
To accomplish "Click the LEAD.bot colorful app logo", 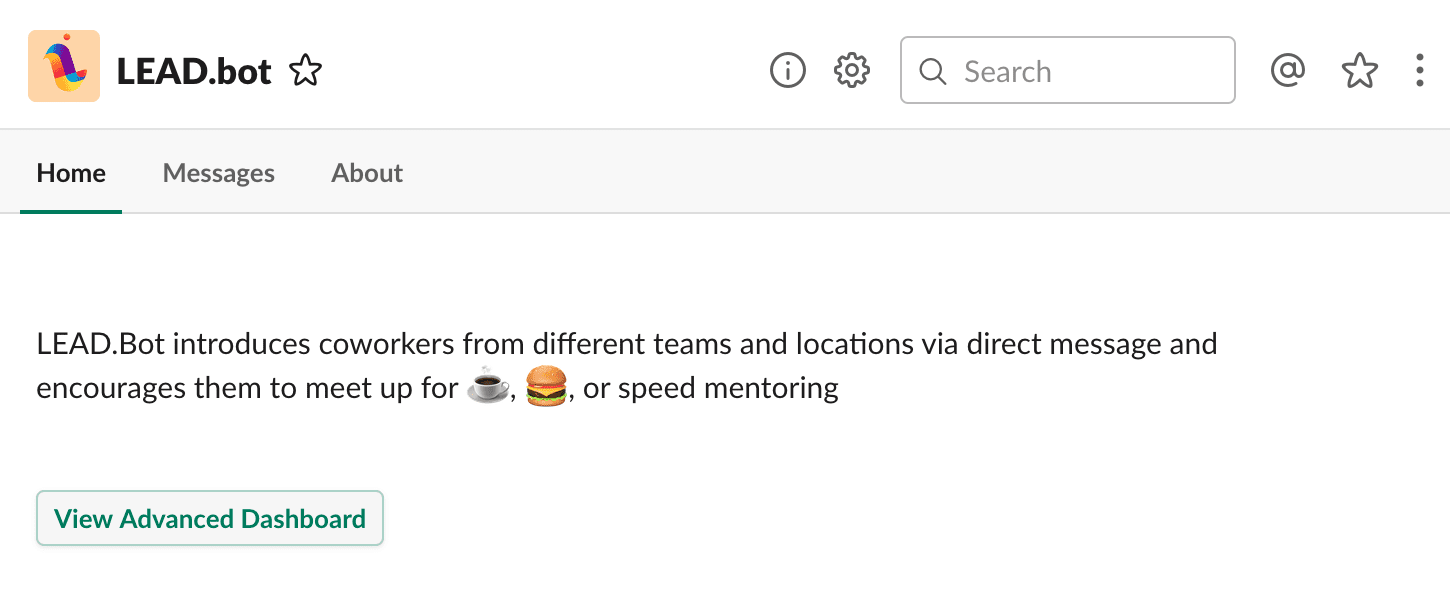I will (64, 66).
